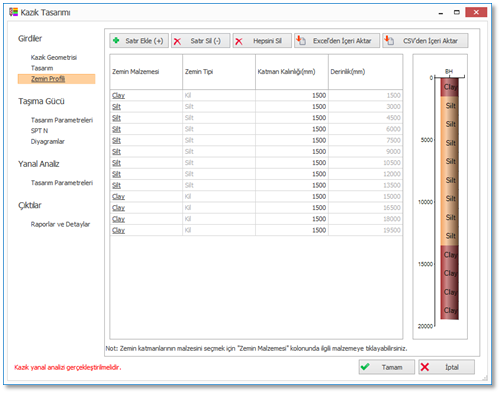501x394 pixels.
Task: Click the Taşıma Gücü section heading
Action: (x=41, y=101)
